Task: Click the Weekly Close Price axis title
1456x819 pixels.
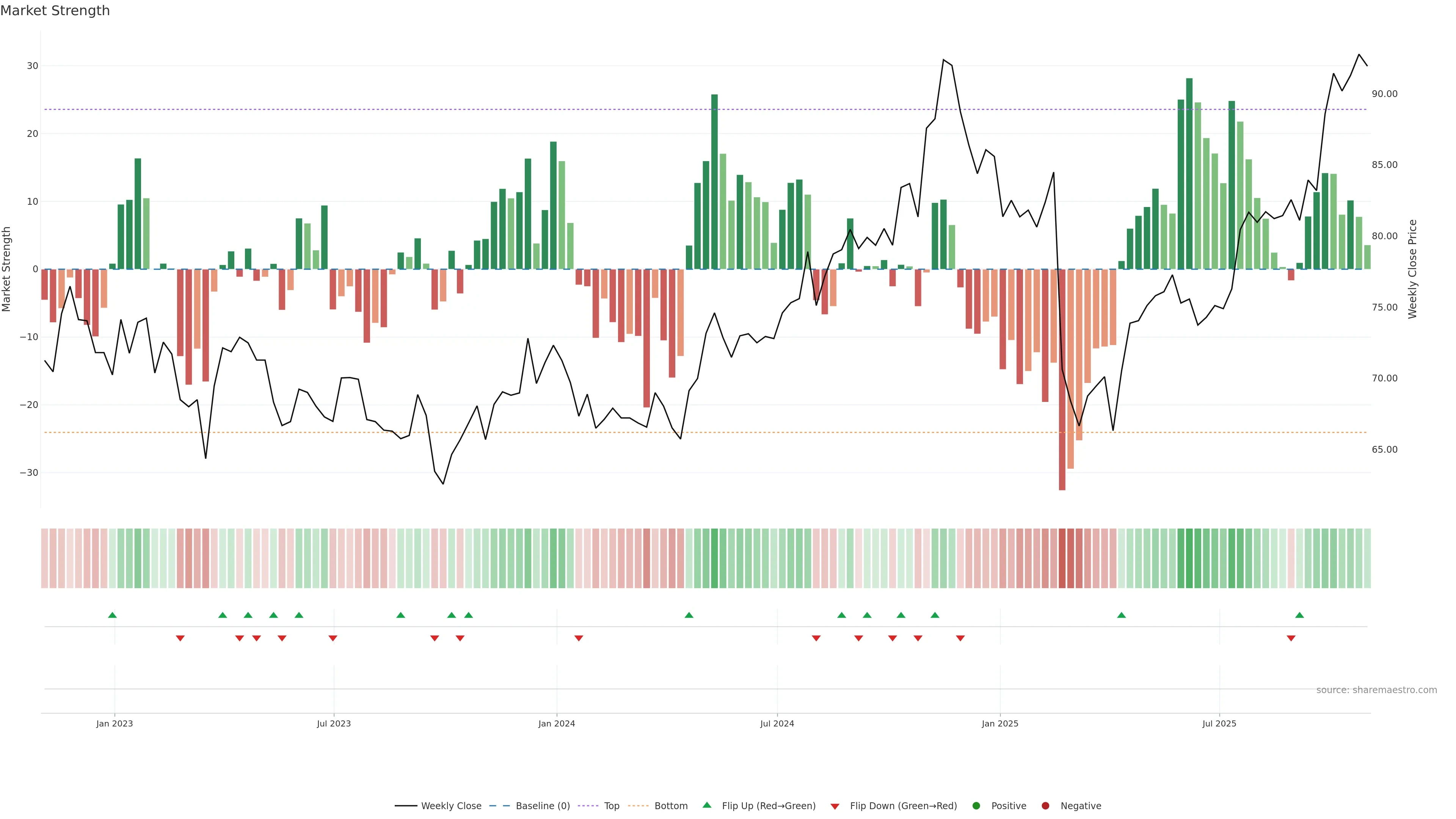Action: [1412, 269]
